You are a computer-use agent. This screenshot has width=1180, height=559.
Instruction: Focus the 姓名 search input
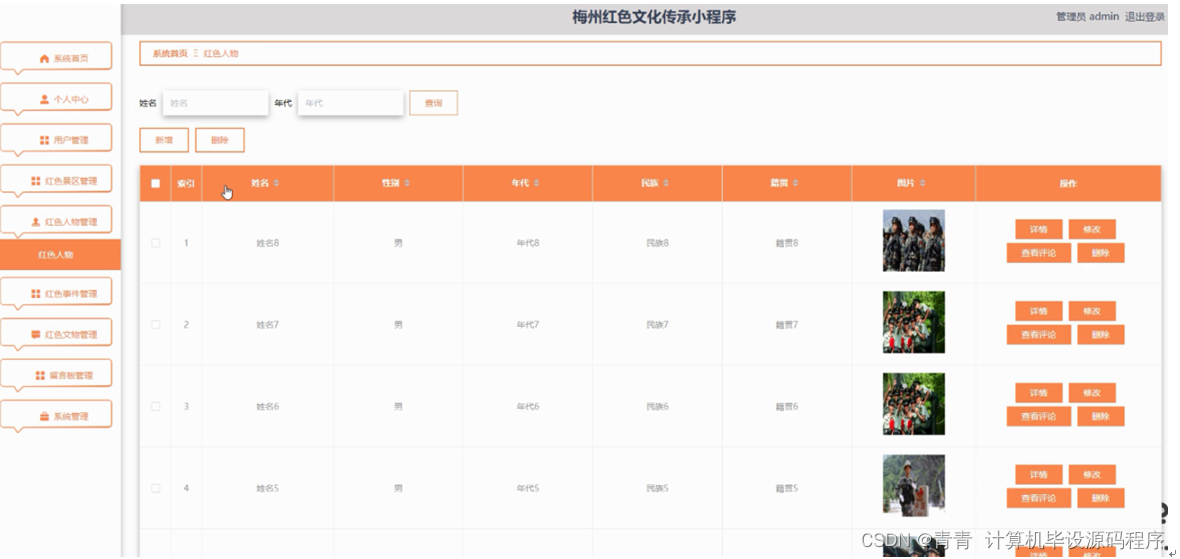[215, 103]
